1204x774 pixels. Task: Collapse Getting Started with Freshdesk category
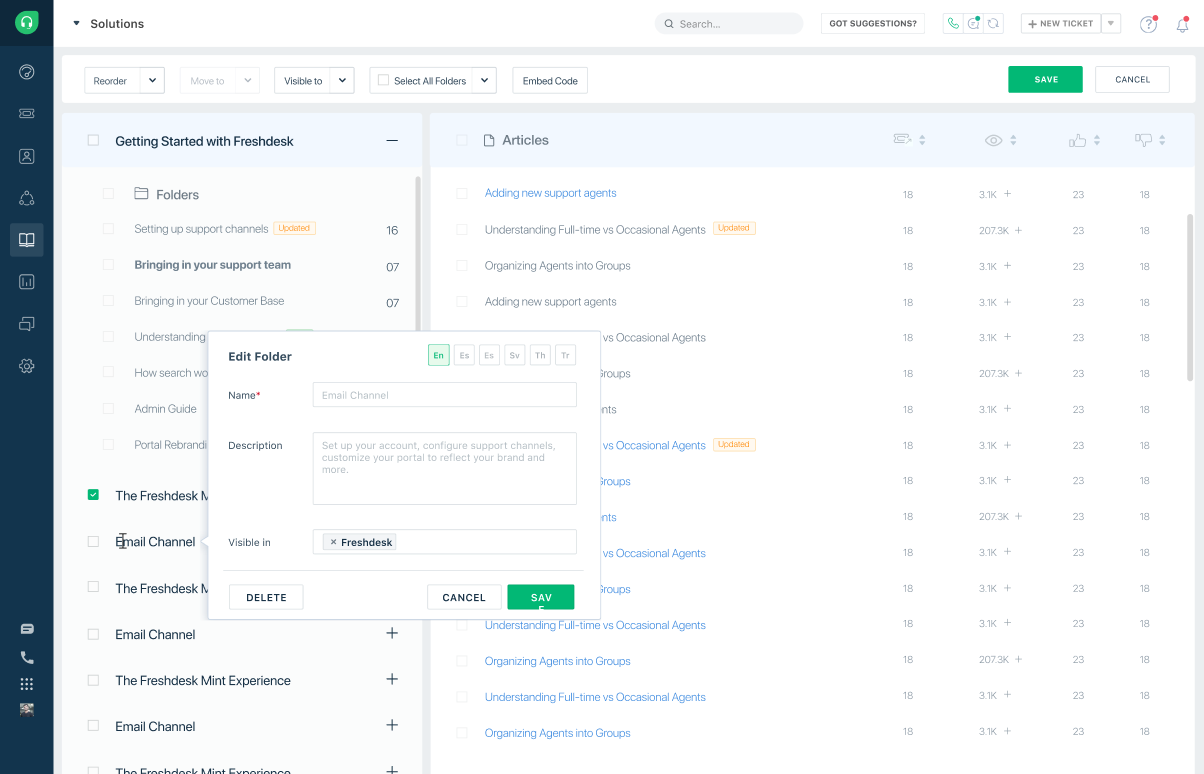tap(392, 141)
